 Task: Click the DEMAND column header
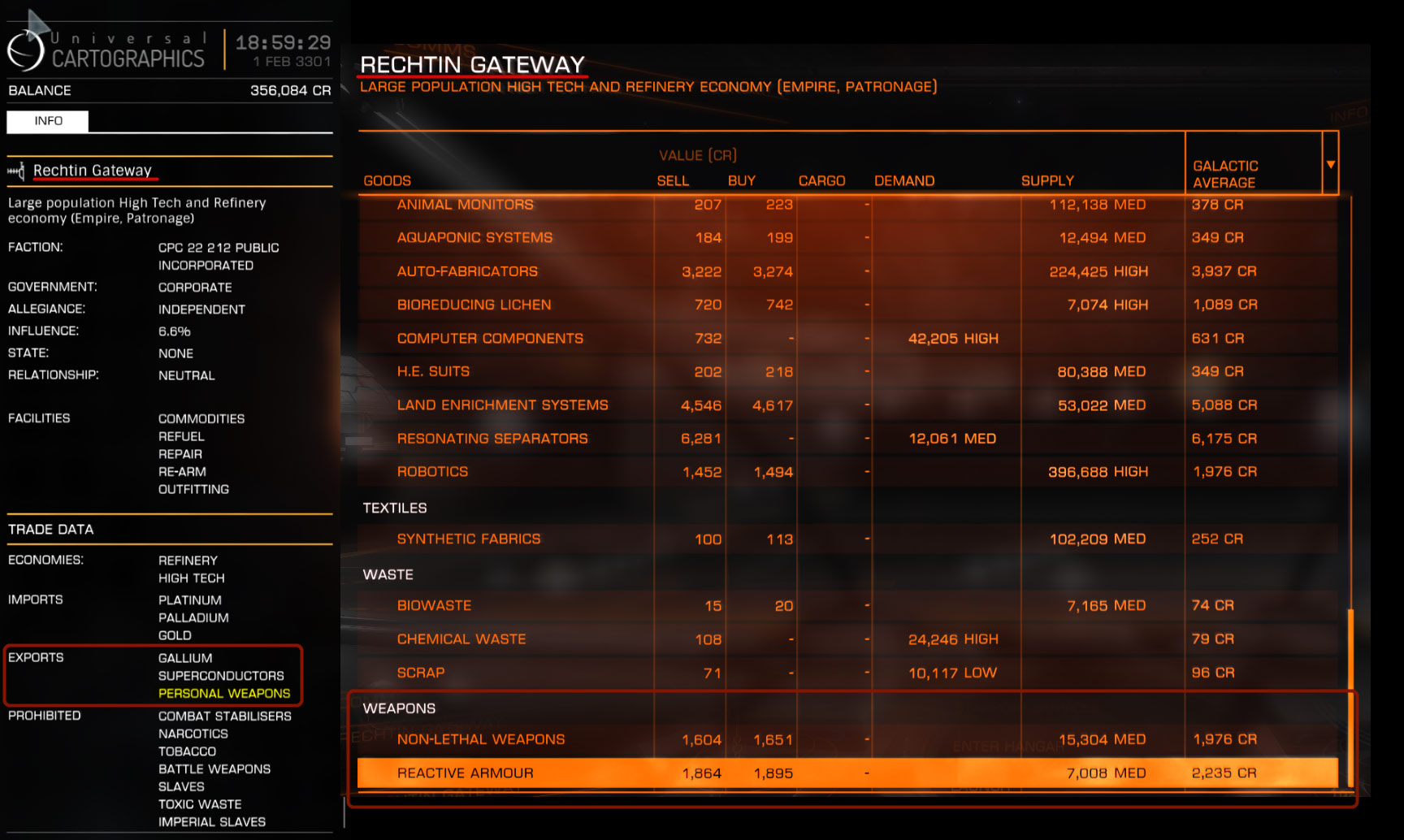pos(904,180)
